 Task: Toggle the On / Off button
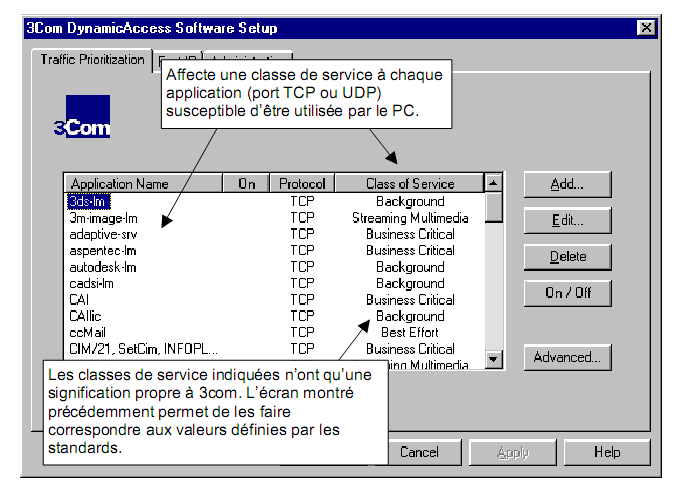pos(567,293)
